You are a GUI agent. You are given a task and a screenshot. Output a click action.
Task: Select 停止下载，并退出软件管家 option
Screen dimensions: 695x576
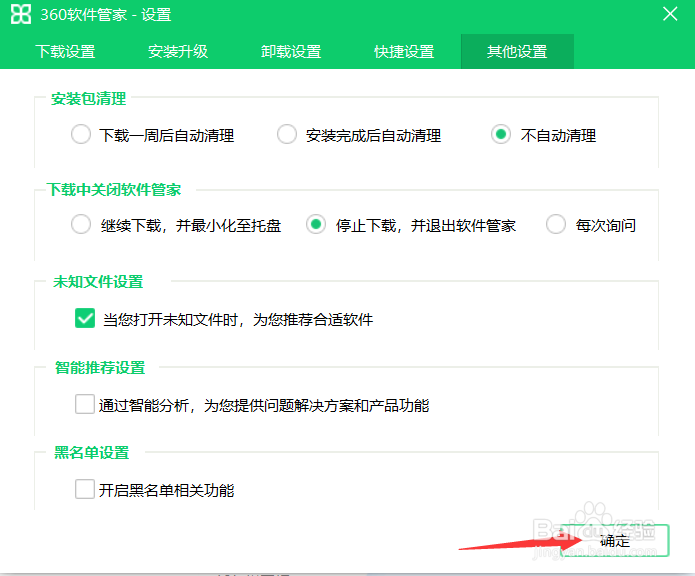(316, 224)
